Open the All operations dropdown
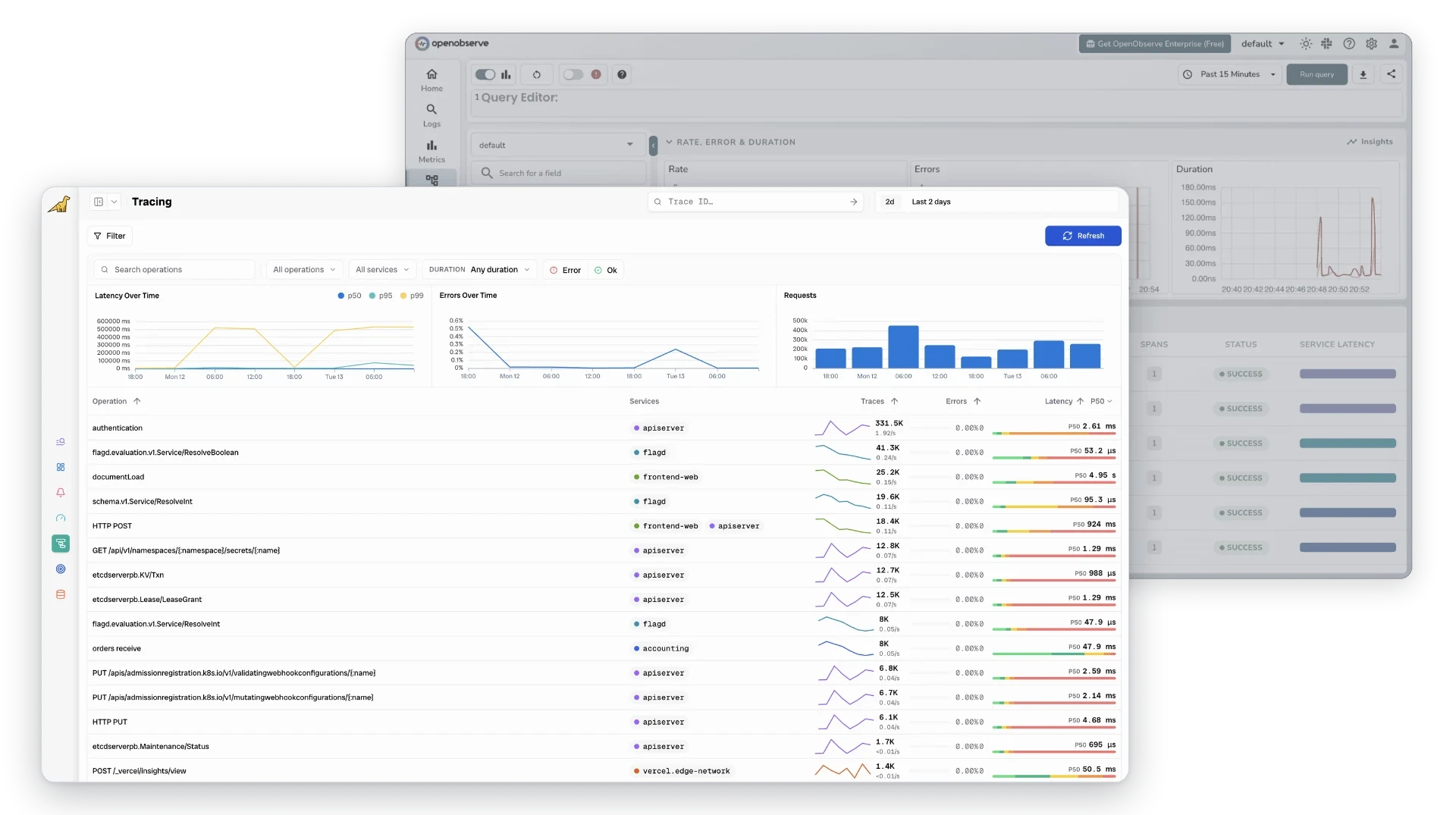 click(x=304, y=270)
